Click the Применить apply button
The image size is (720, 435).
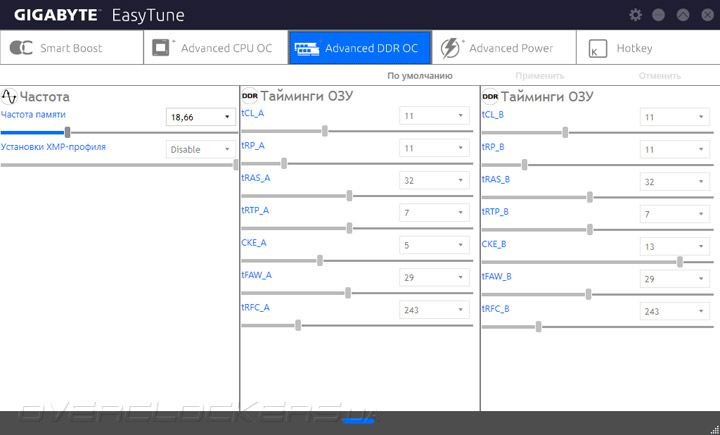coord(540,76)
